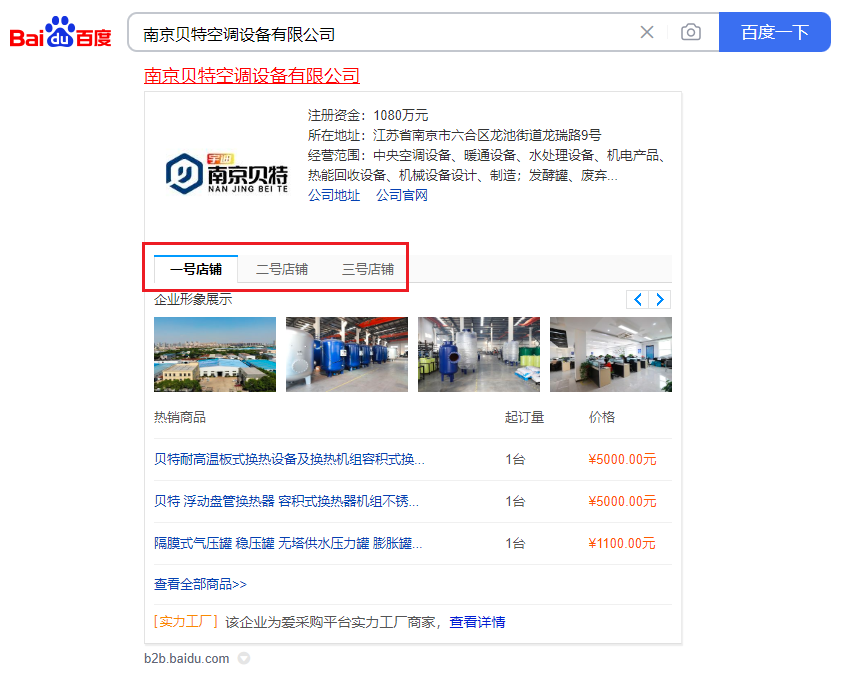
Task: Click the 南京贝特 company logo image
Action: click(x=226, y=174)
